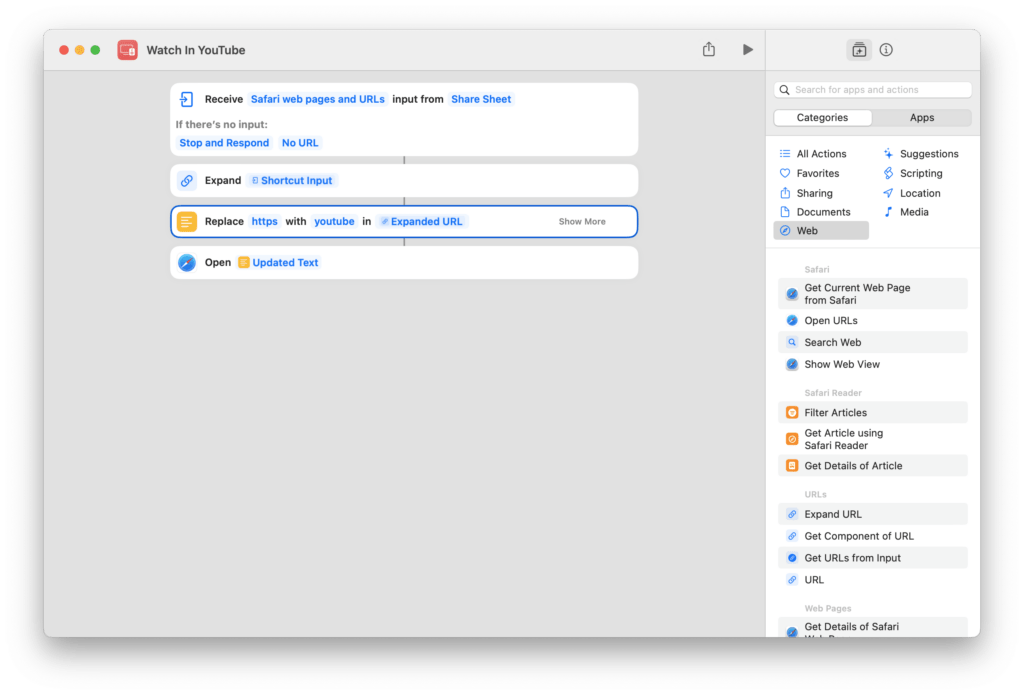Click the Scripting category icon
The width and height of the screenshot is (1024, 695).
pyautogui.click(x=890, y=173)
